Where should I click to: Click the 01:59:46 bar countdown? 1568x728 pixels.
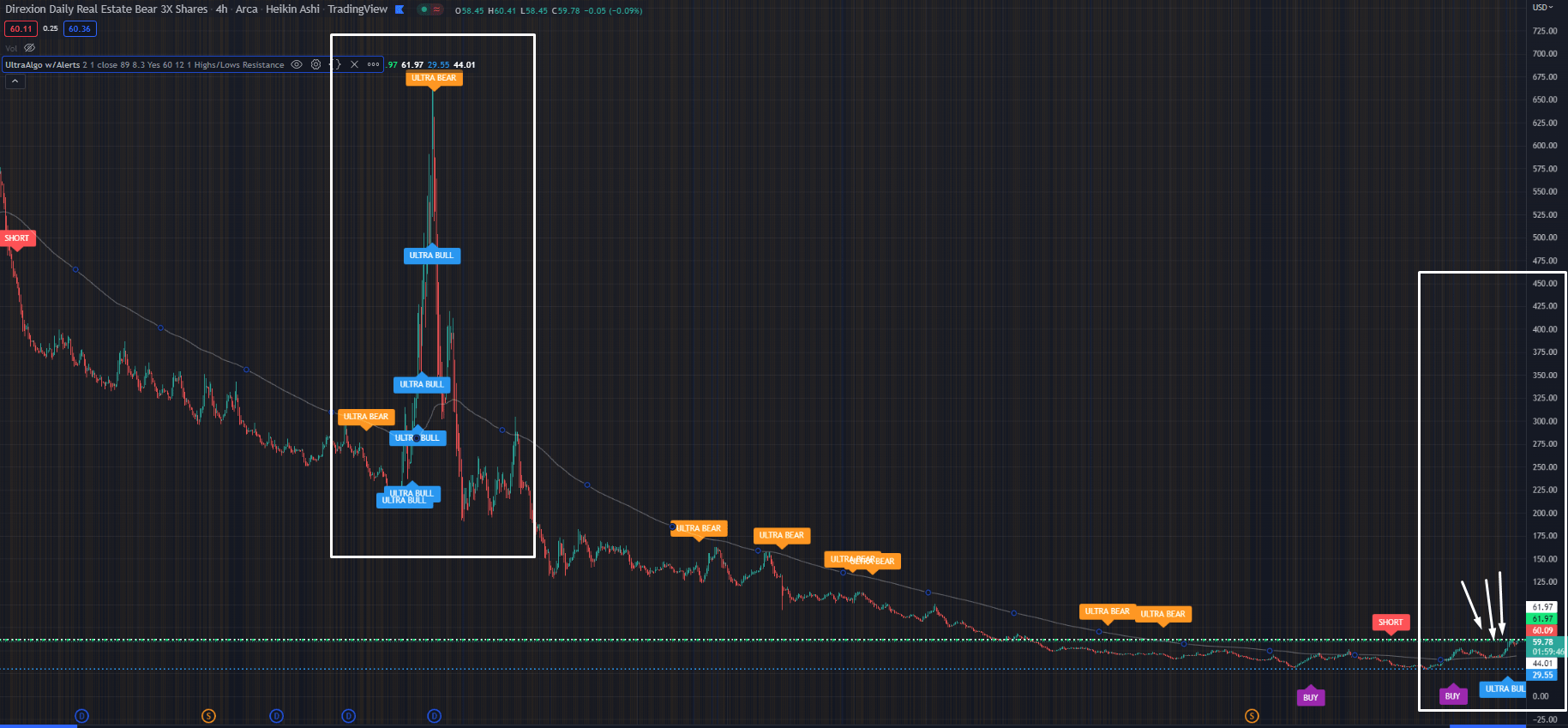(x=1547, y=652)
